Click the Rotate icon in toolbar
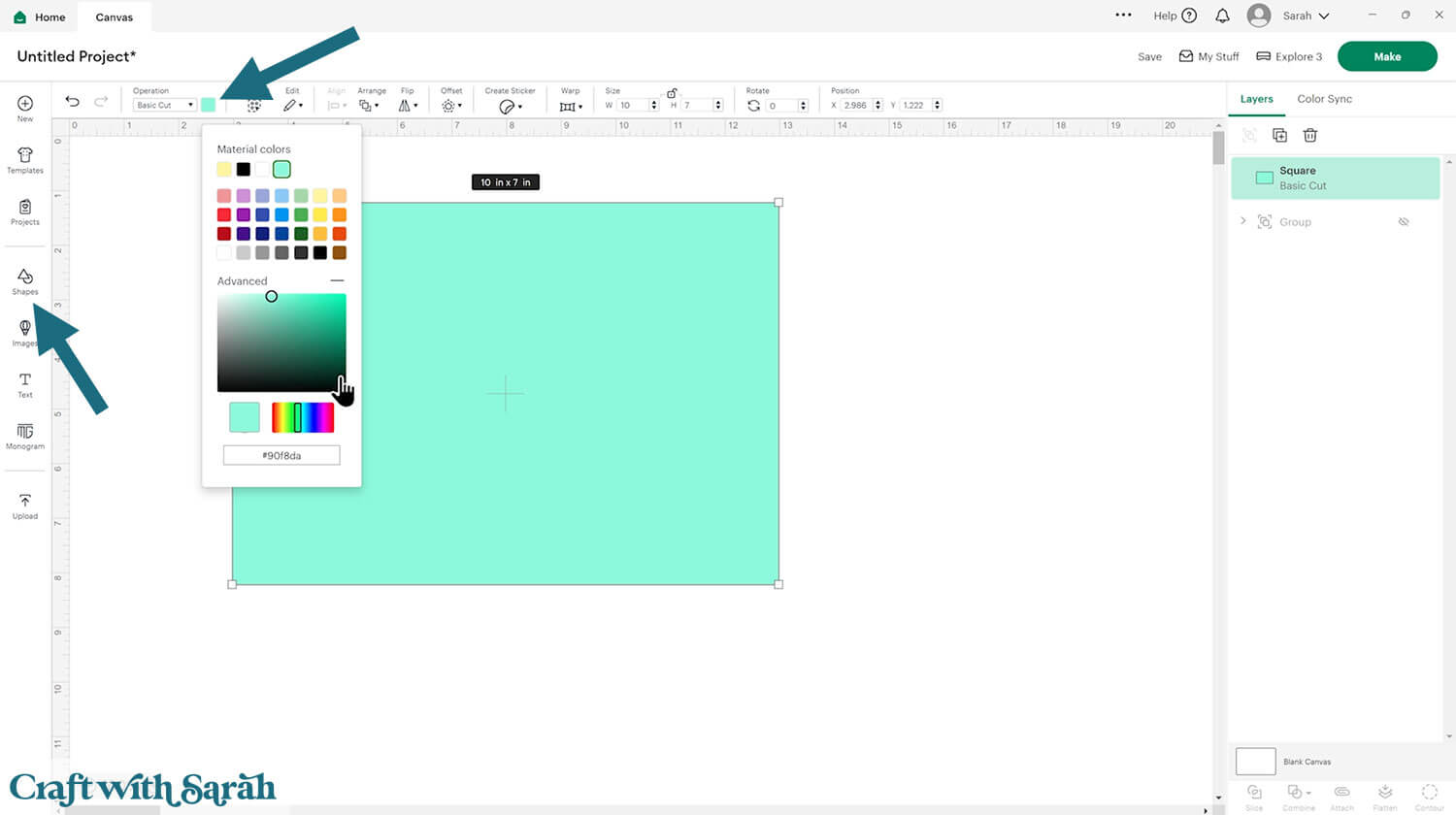The image size is (1456, 815). [754, 105]
